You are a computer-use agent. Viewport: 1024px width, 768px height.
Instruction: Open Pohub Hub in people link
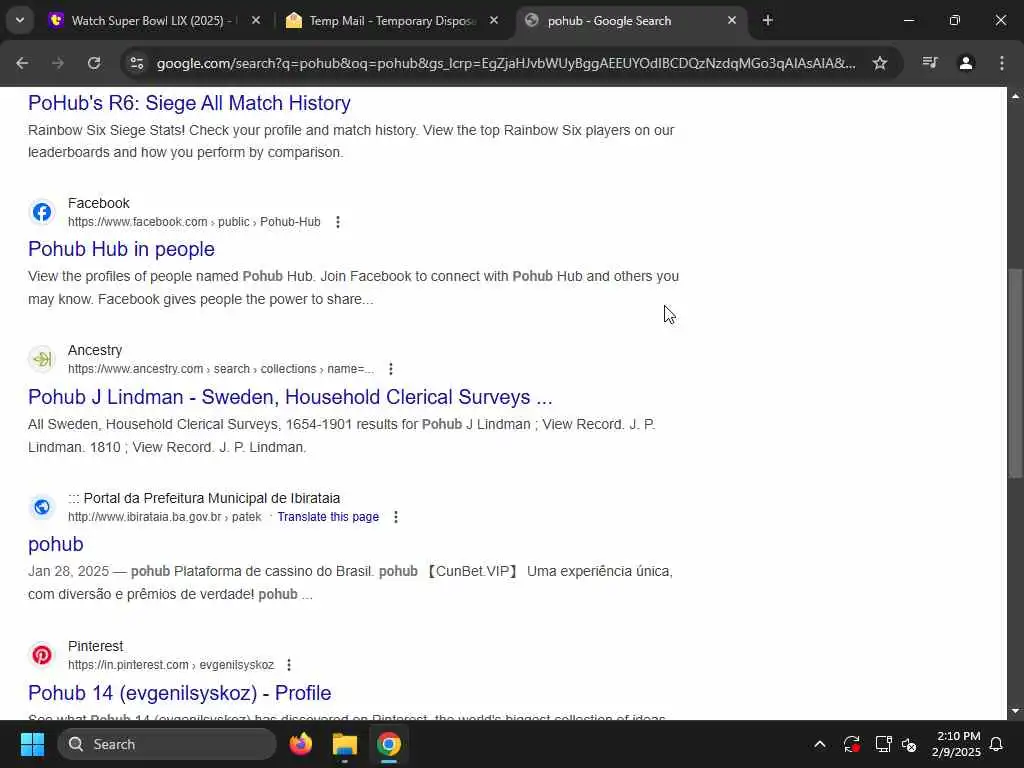pyautogui.click(x=121, y=249)
